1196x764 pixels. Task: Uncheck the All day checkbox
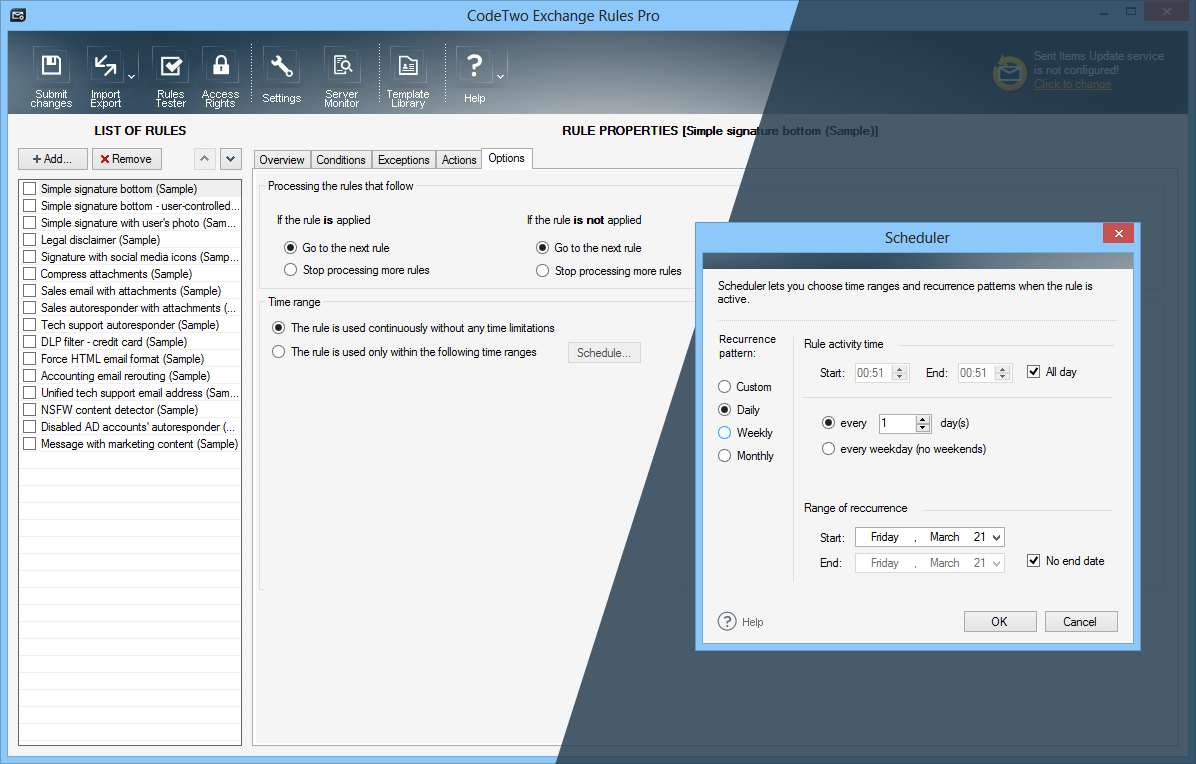click(x=1034, y=371)
